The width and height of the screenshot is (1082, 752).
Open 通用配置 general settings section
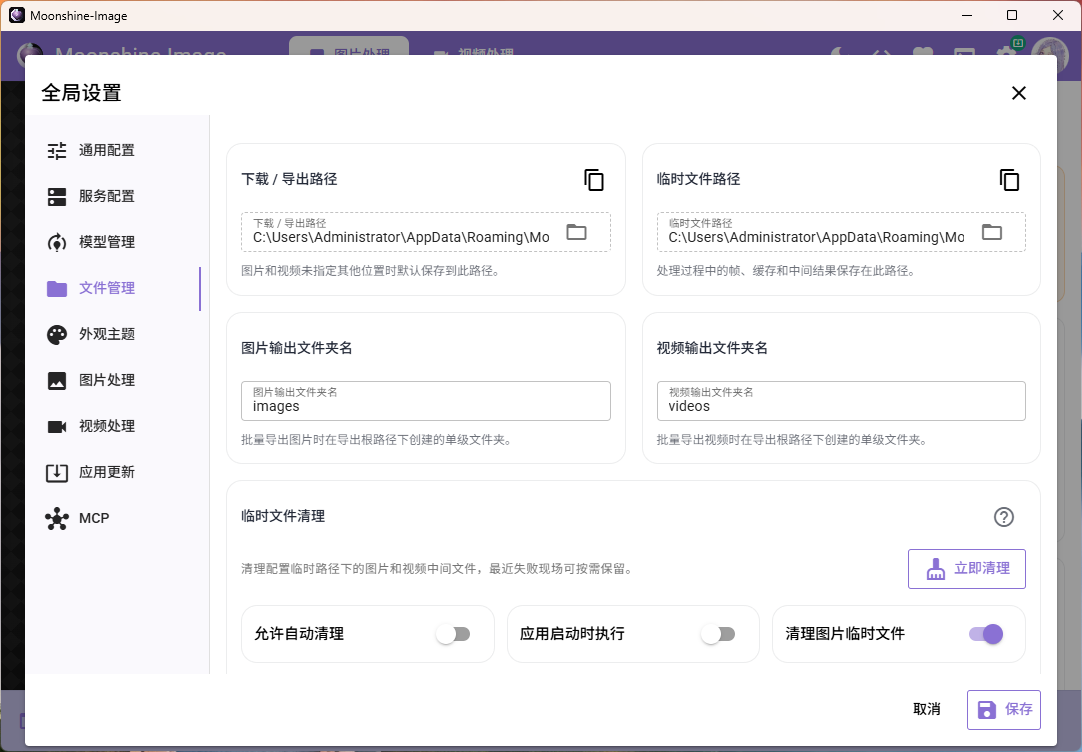click(x=116, y=150)
